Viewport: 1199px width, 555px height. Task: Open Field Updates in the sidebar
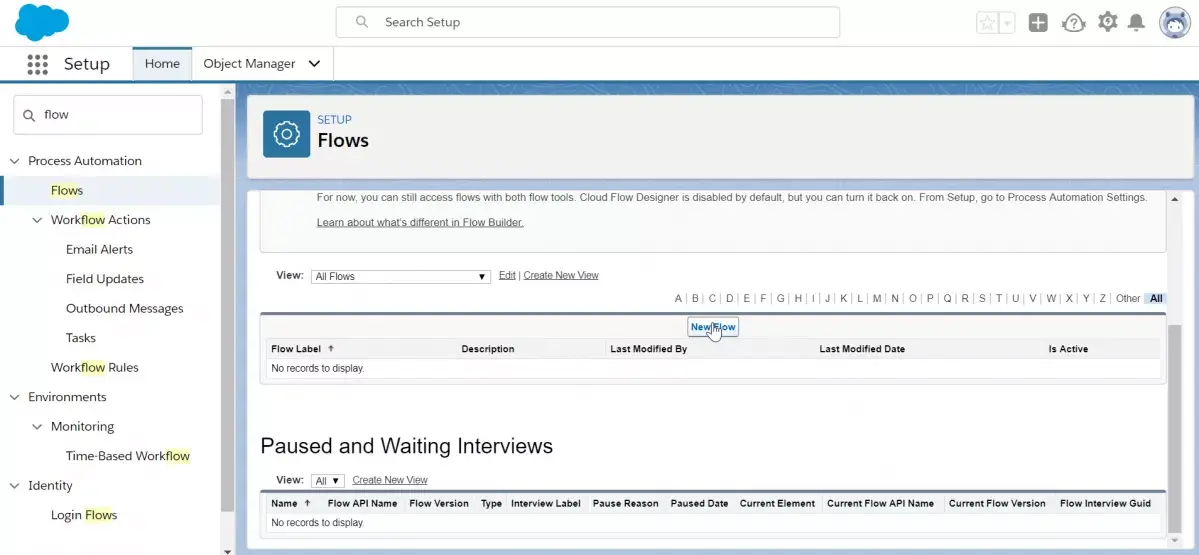105,279
